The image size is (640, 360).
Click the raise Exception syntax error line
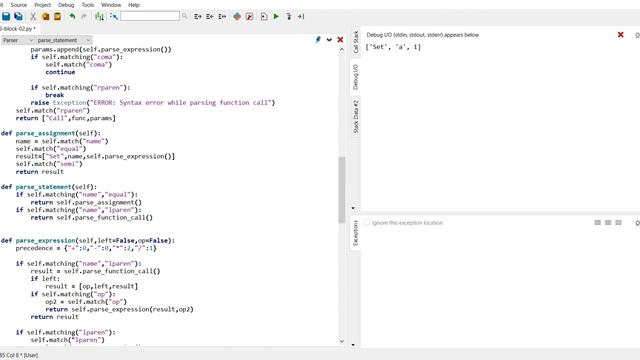(153, 103)
